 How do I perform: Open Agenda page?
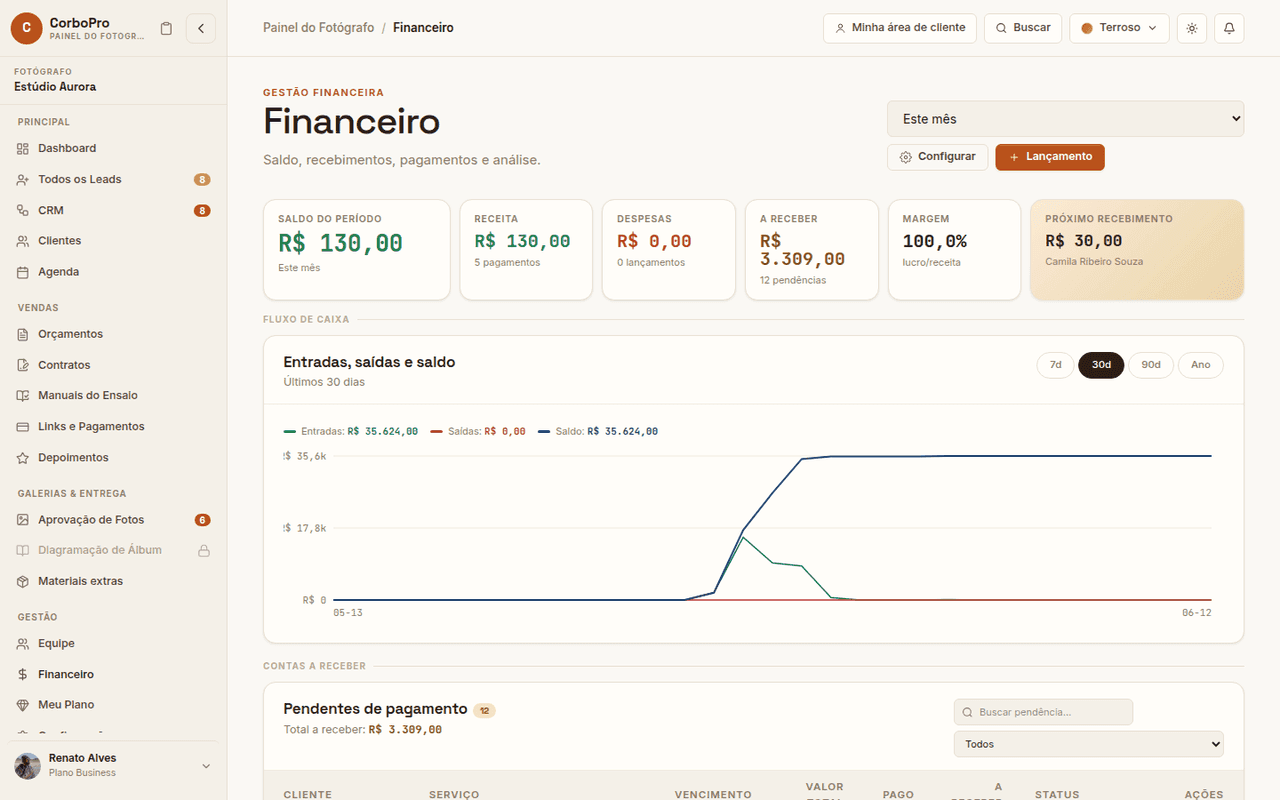[113, 272]
